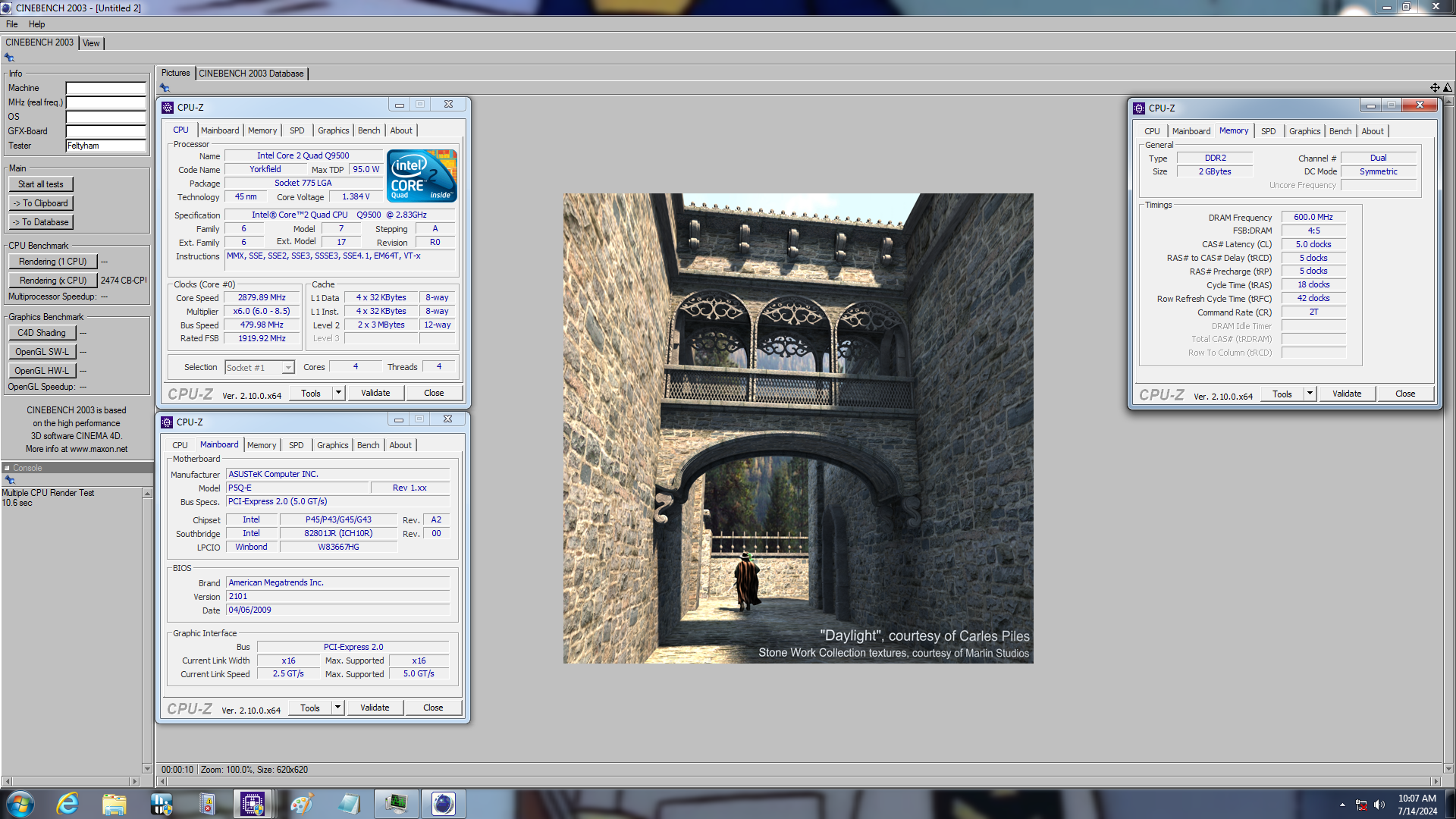
Task: Open Bench tab in the Mainboard CPU-Z window
Action: tap(368, 445)
